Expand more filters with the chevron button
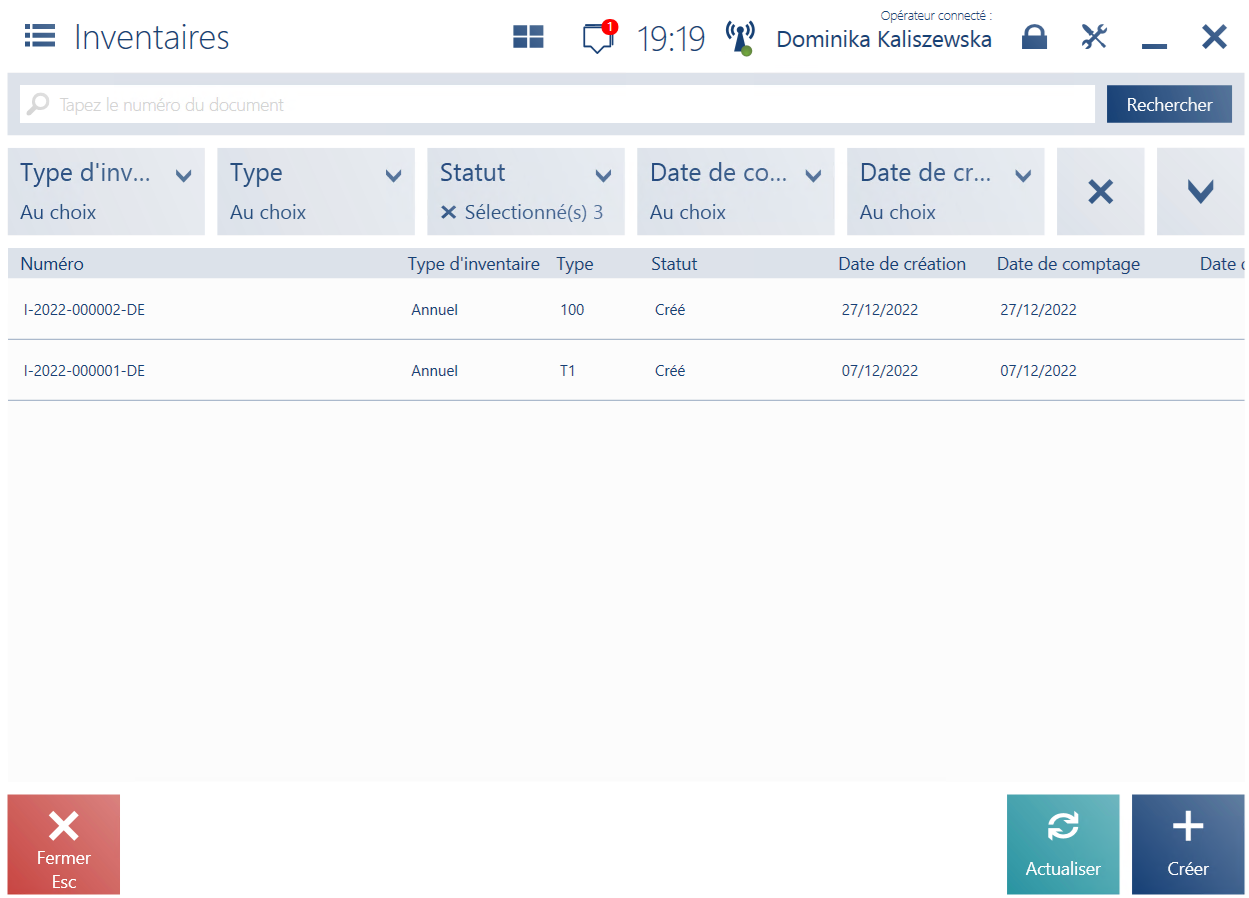Viewport: 1249px width, 898px height. click(1200, 192)
